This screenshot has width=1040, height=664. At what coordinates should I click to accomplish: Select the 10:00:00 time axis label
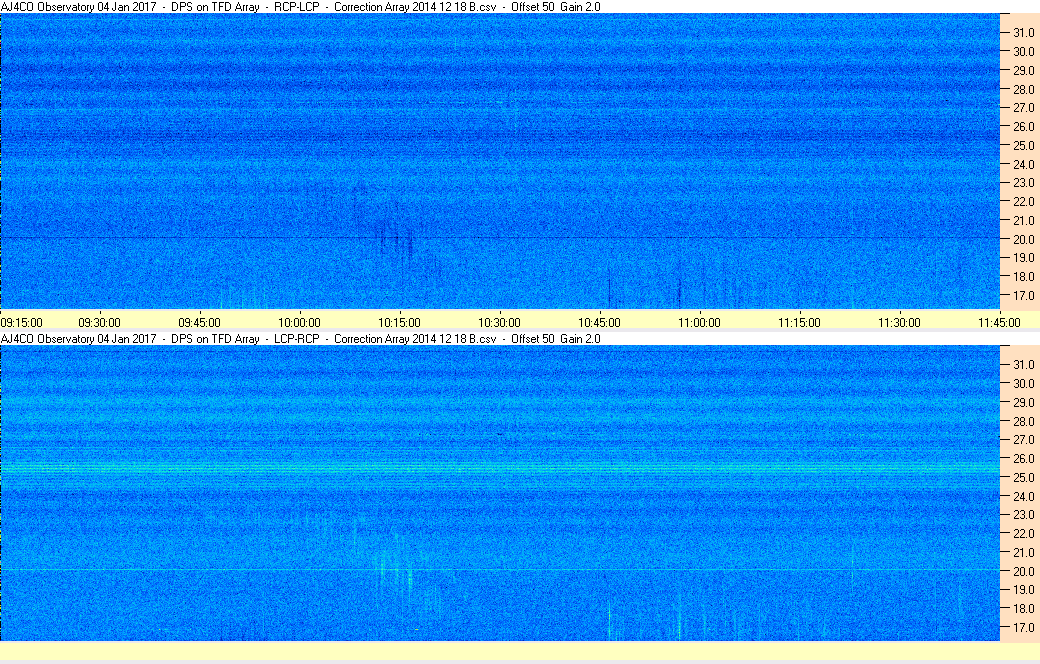pyautogui.click(x=299, y=322)
